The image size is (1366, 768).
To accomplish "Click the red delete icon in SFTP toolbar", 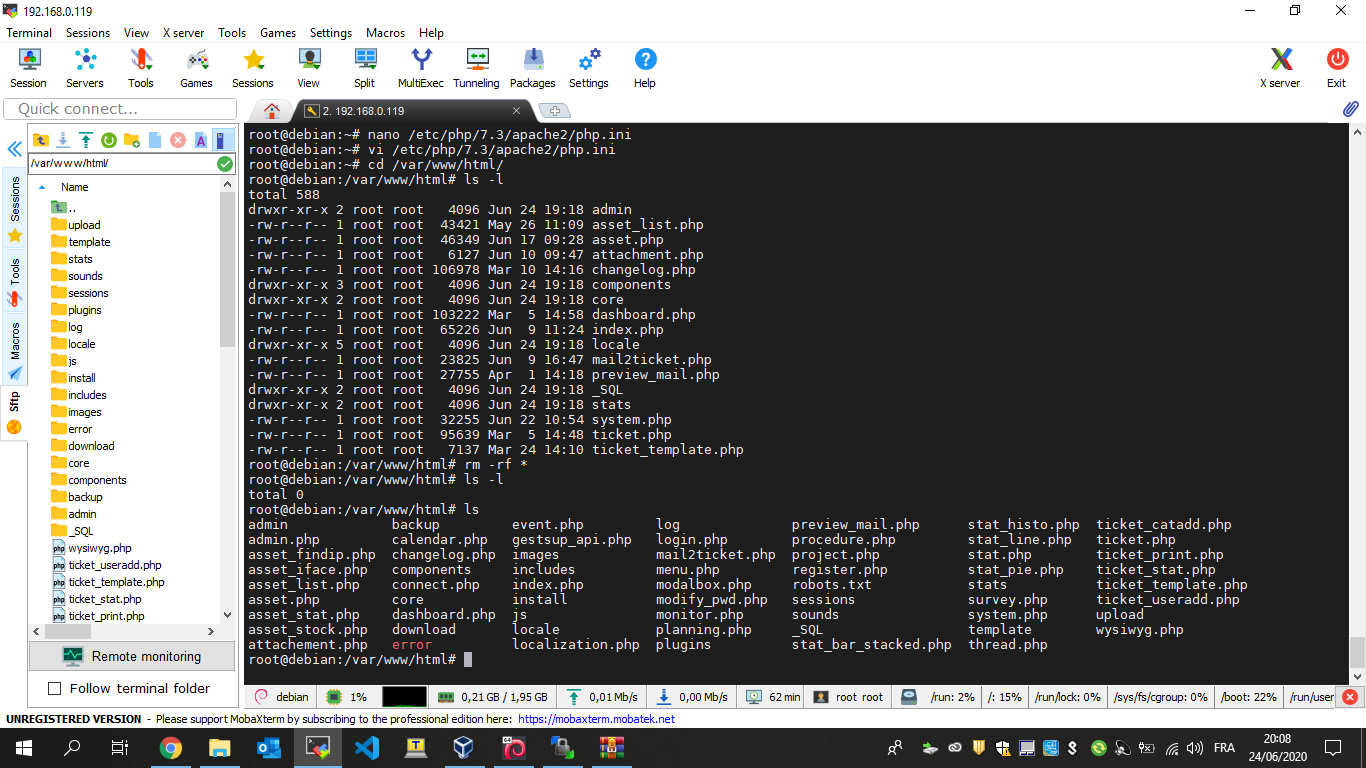I will point(178,140).
